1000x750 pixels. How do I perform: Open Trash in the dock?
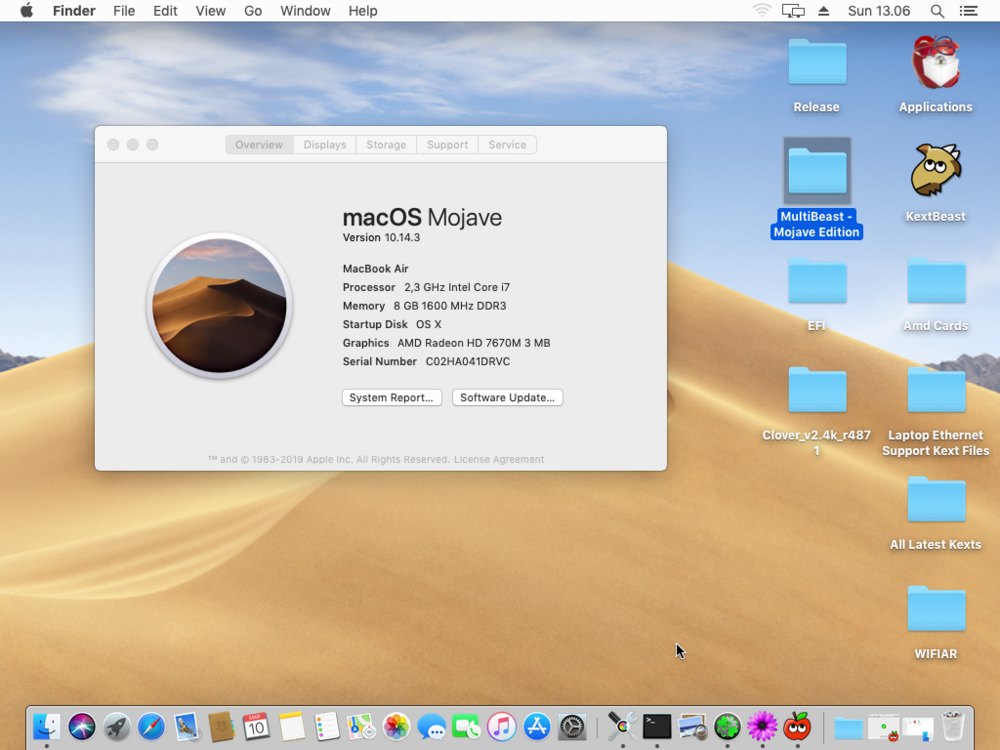(952, 726)
